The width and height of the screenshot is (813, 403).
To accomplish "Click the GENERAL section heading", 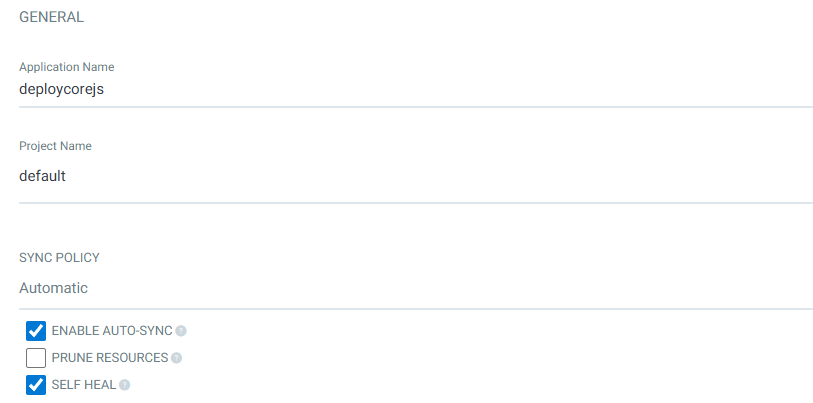I will [x=51, y=17].
